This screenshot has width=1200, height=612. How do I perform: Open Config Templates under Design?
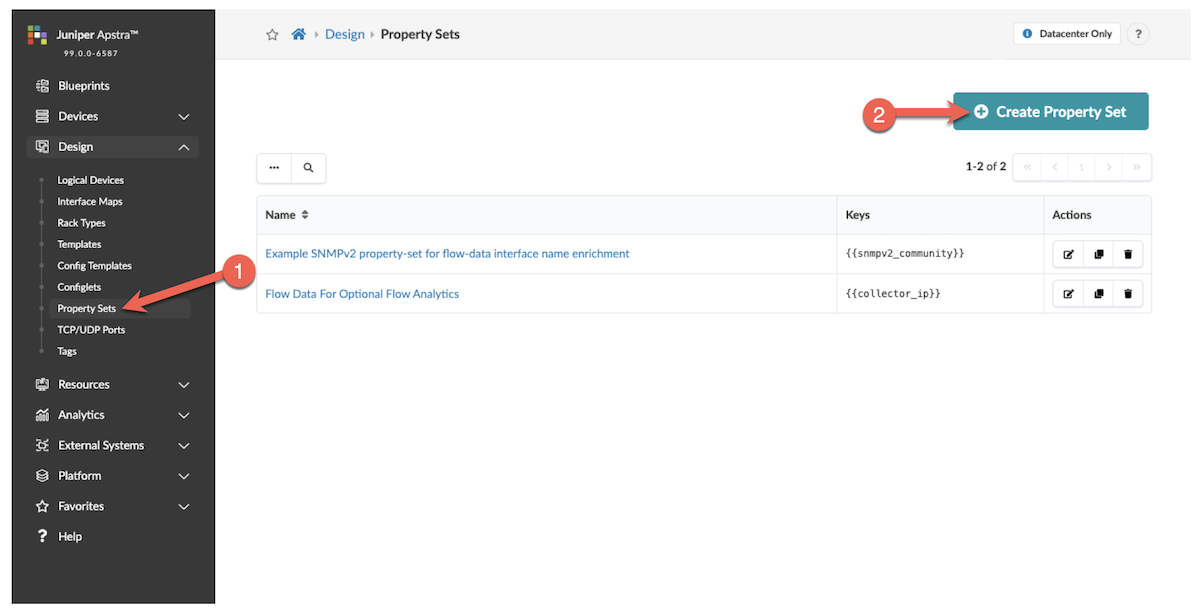coord(95,266)
